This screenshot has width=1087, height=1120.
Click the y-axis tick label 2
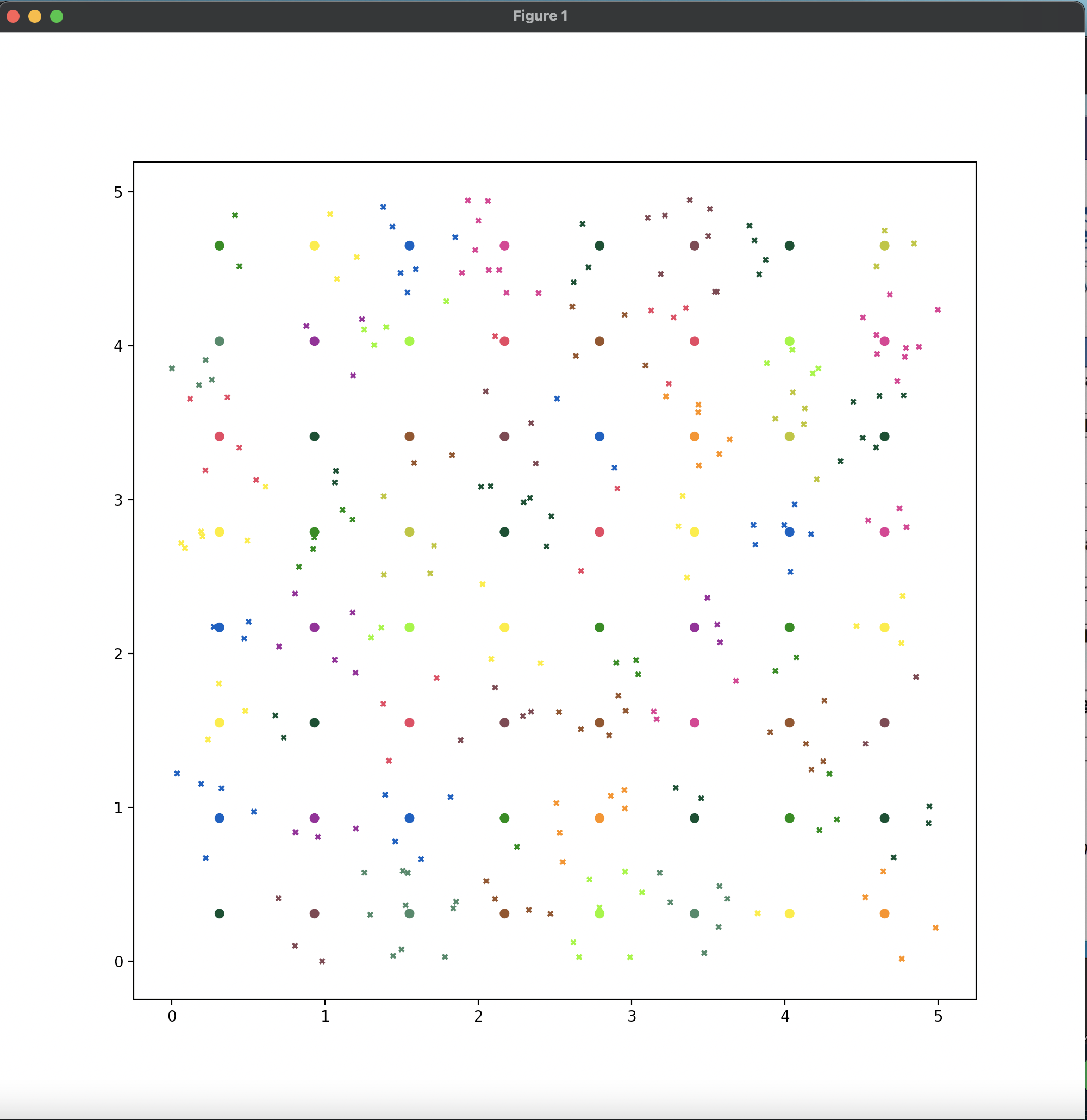tap(118, 654)
